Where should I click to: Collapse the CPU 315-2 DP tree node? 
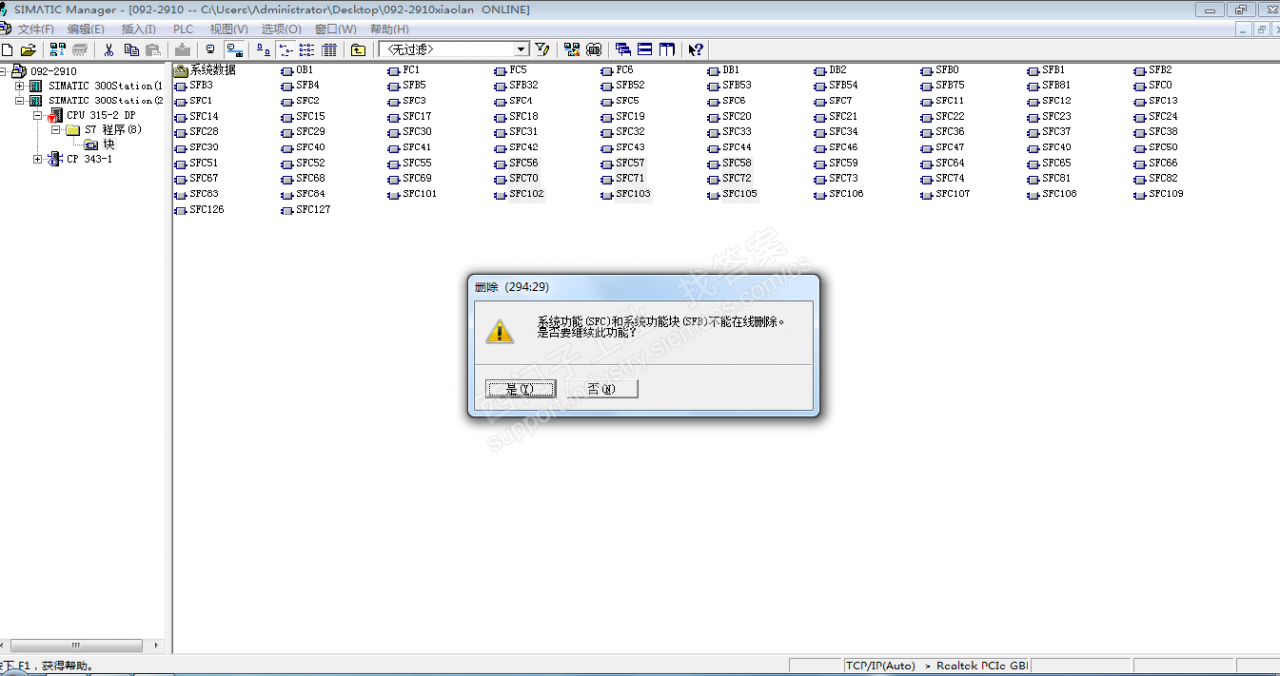pyautogui.click(x=38, y=115)
